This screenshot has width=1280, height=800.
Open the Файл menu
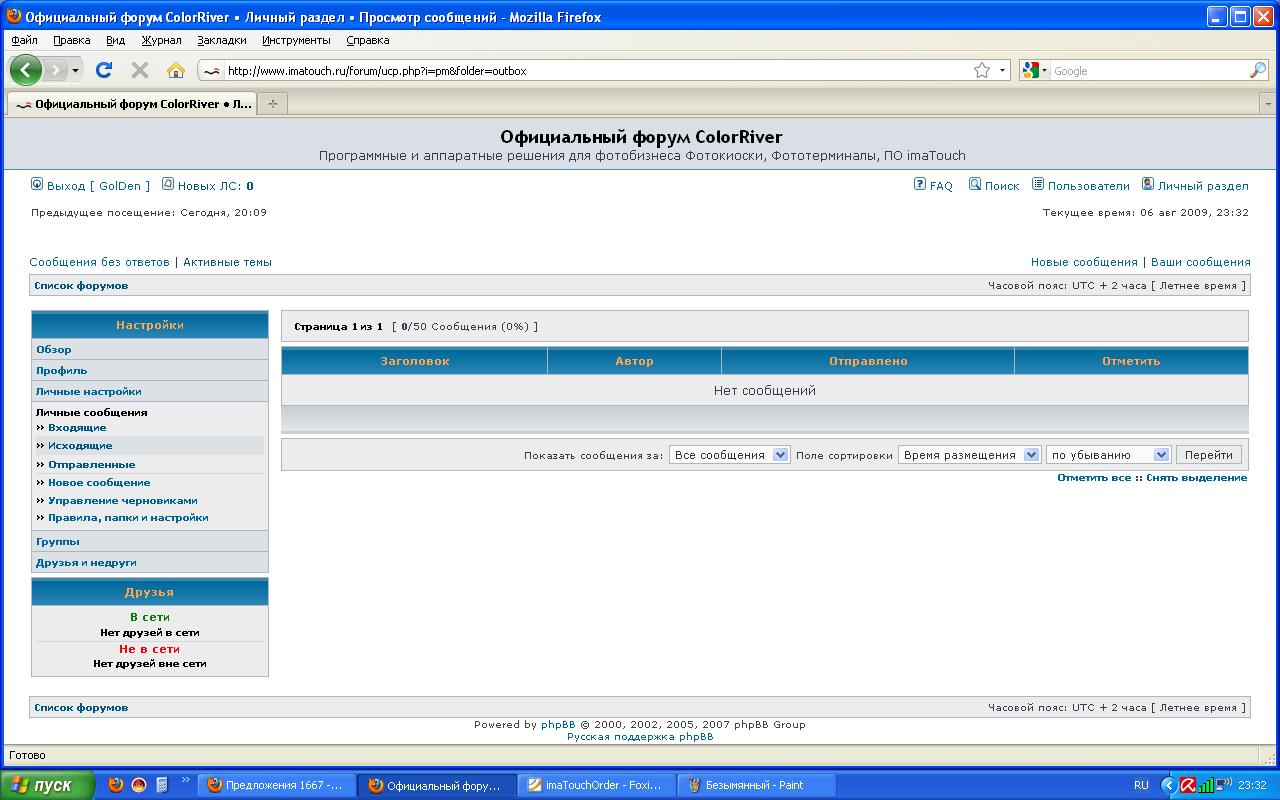pos(25,40)
